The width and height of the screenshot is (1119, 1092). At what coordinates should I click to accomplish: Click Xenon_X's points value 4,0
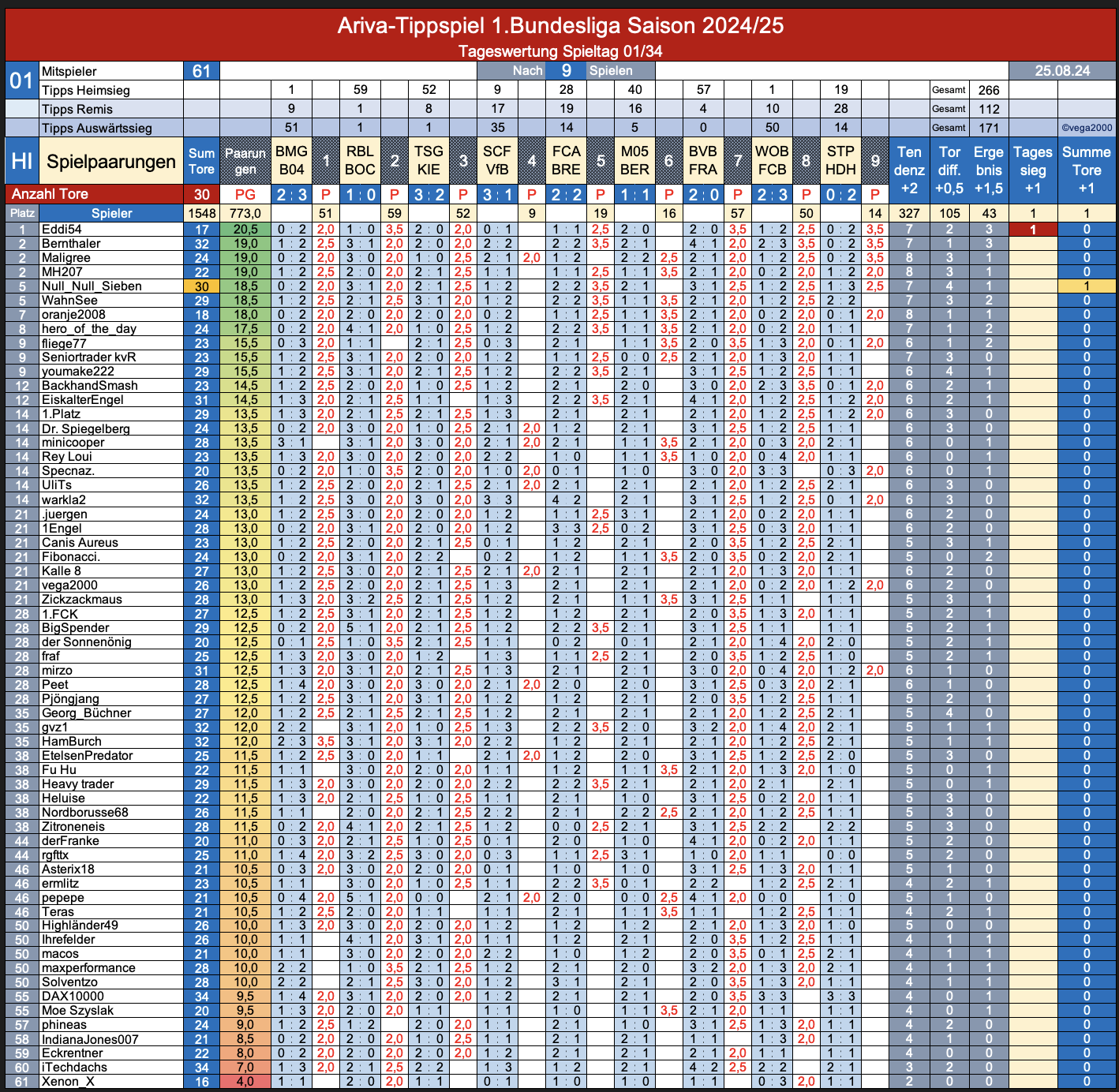[245, 1082]
